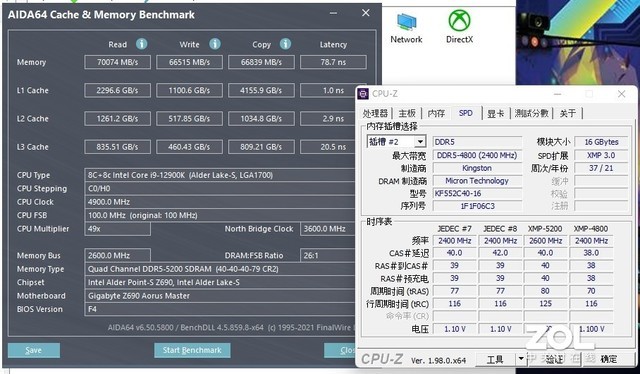Open the memory slot #2 dropdown in CPU-Z

tap(420, 142)
